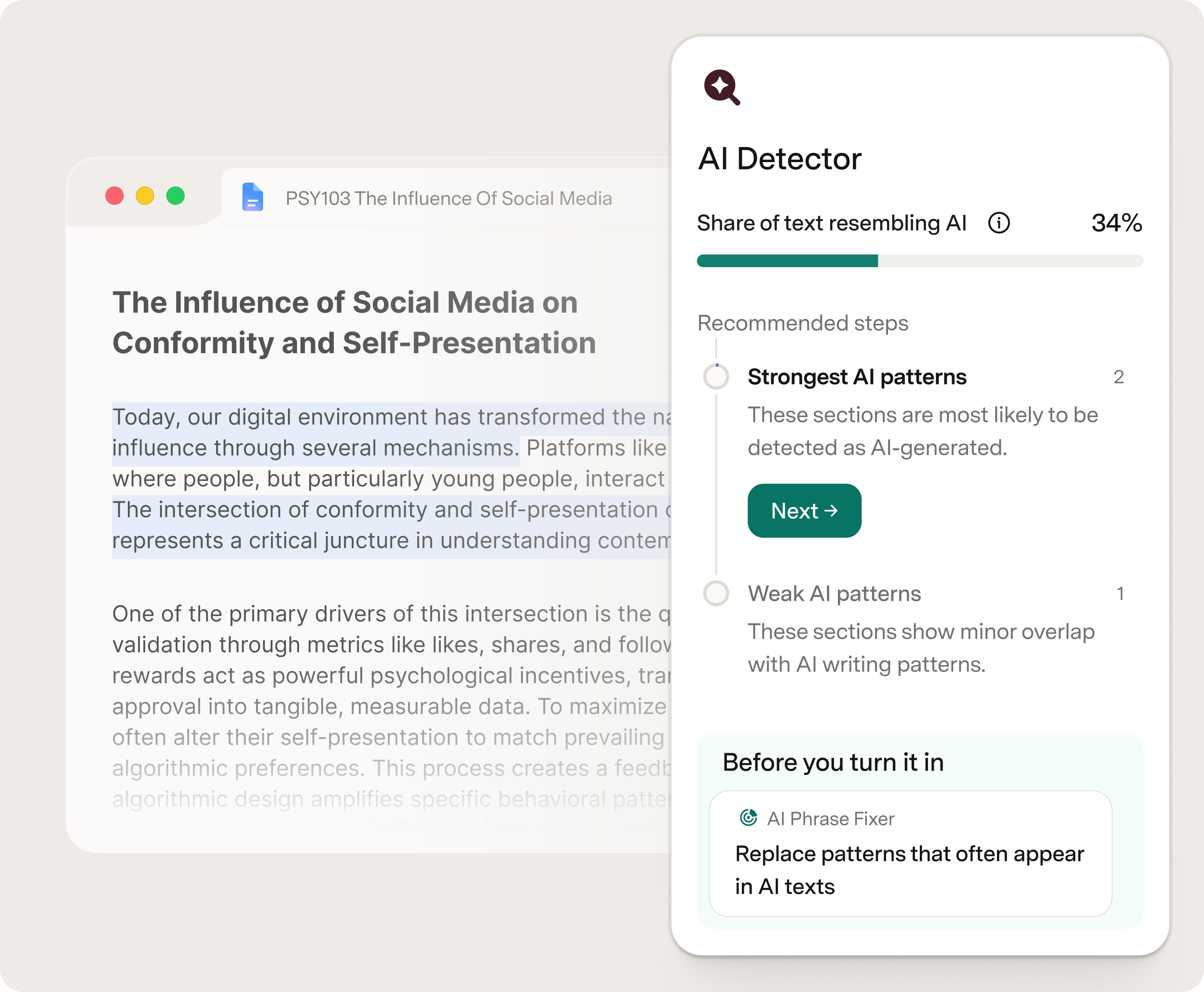The height and width of the screenshot is (992, 1204).
Task: Click the Recommended steps label
Action: pos(803,323)
